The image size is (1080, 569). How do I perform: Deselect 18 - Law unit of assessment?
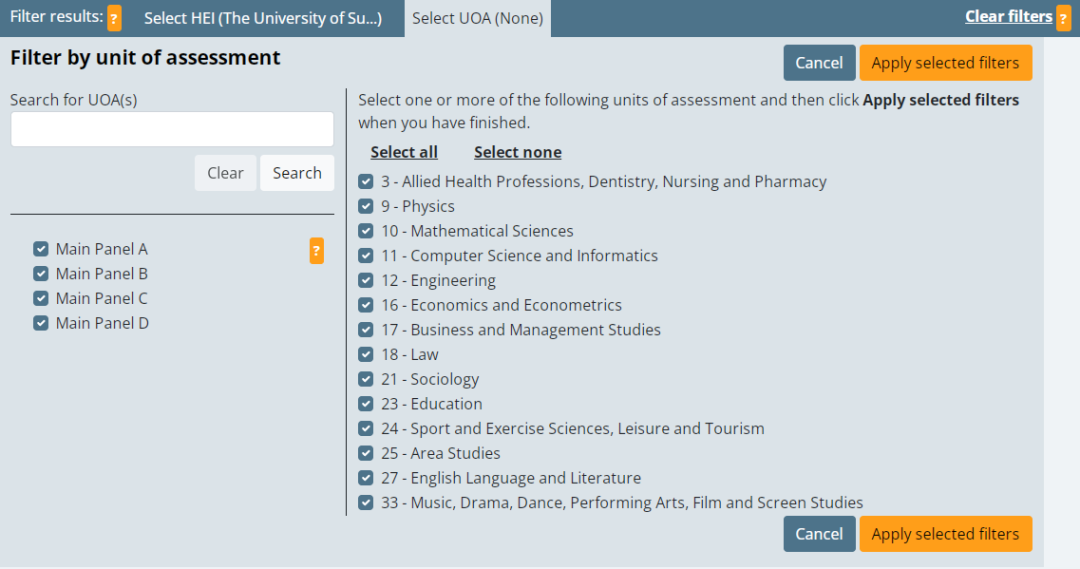pos(366,354)
